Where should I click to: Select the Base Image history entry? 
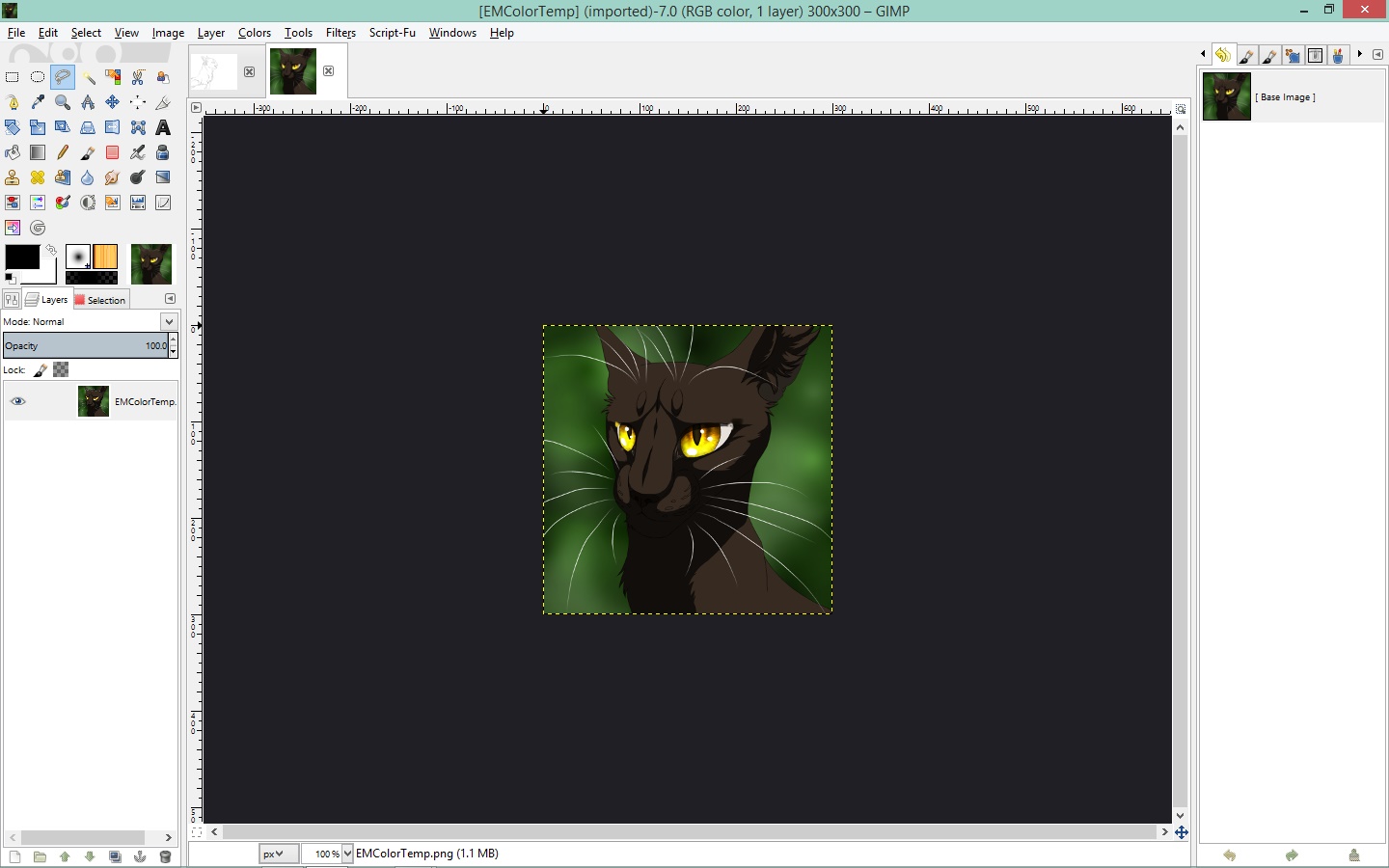tap(1293, 96)
